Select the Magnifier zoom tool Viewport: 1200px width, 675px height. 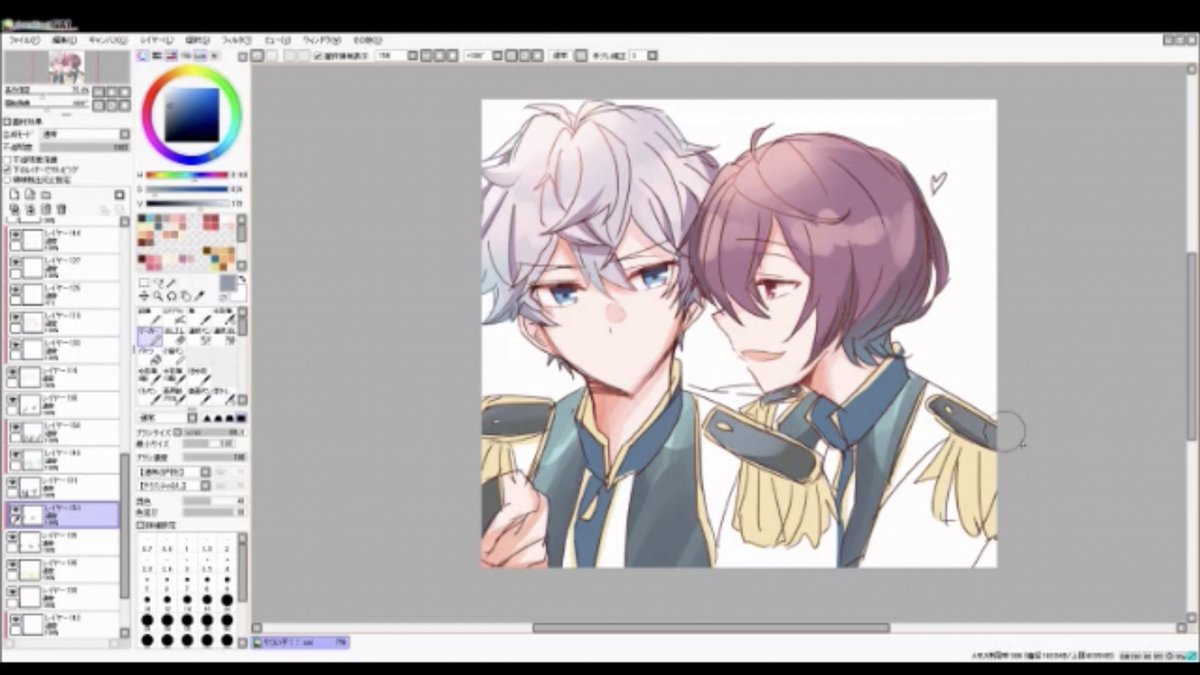pos(158,296)
